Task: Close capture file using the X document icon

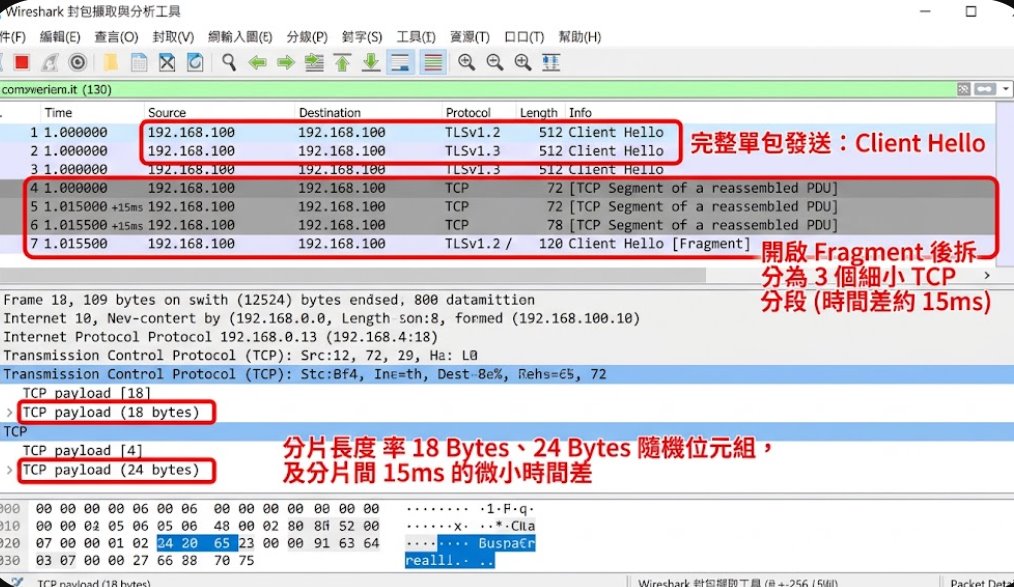Action: pos(167,62)
